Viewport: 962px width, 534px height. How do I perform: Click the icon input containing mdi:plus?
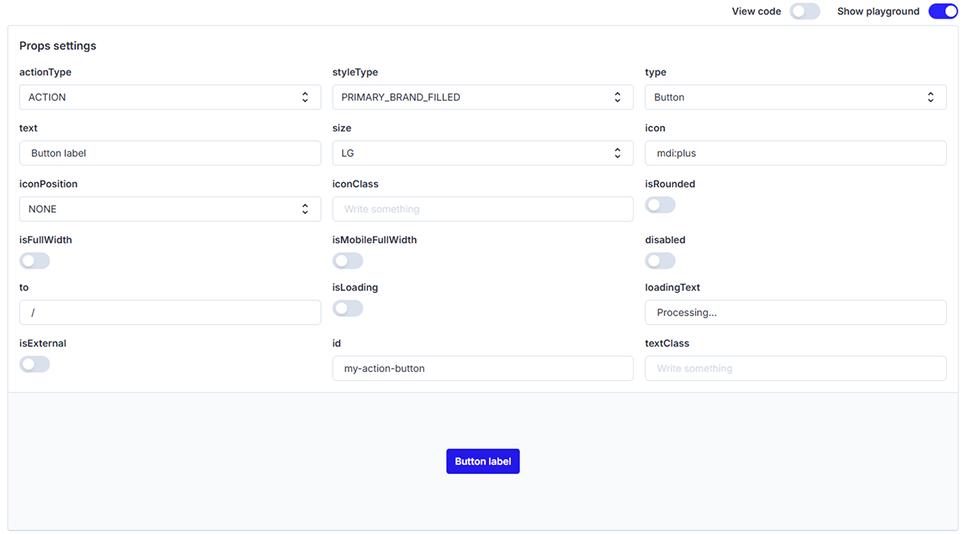pyautogui.click(x=796, y=153)
